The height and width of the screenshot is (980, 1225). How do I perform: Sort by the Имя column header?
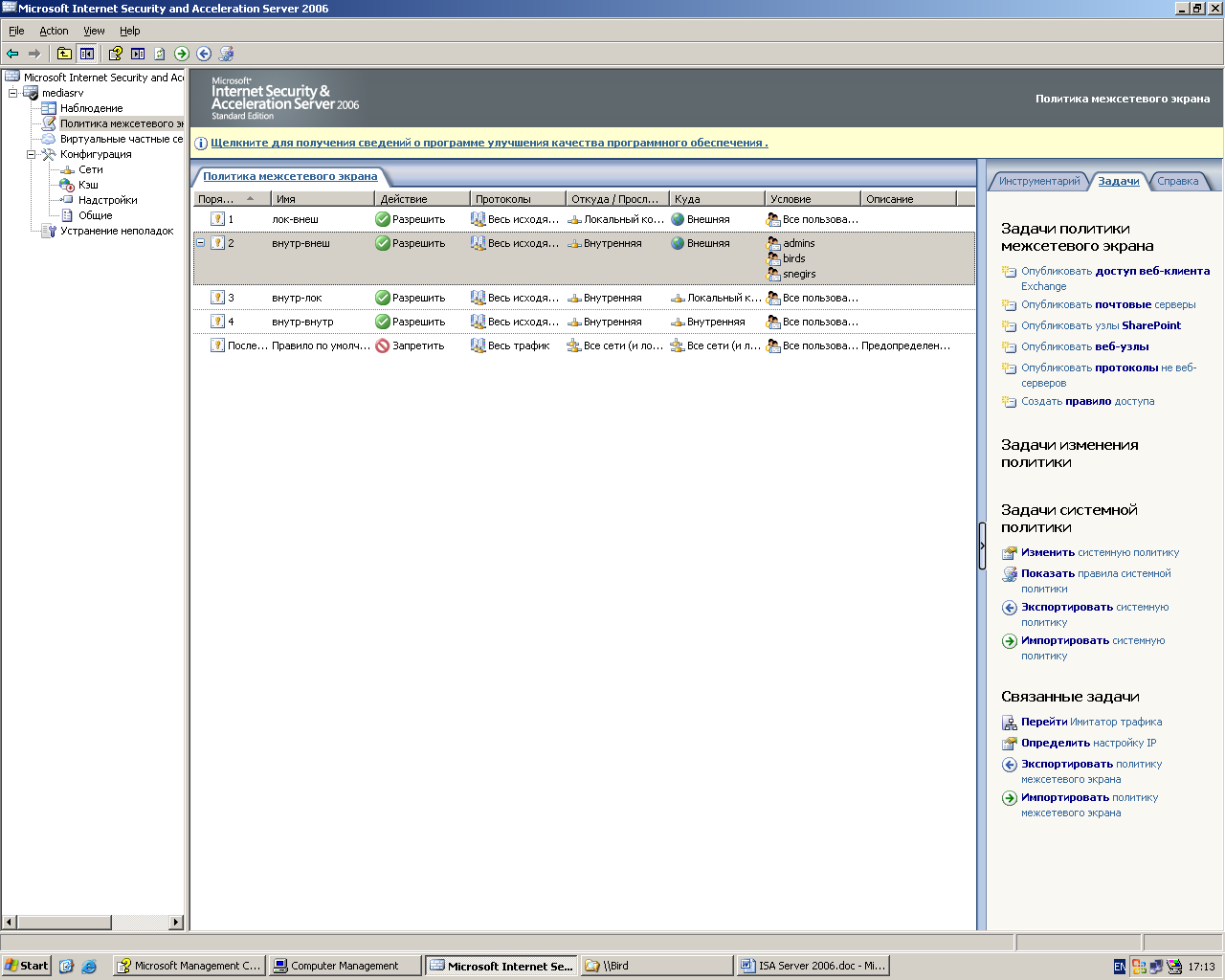point(323,199)
